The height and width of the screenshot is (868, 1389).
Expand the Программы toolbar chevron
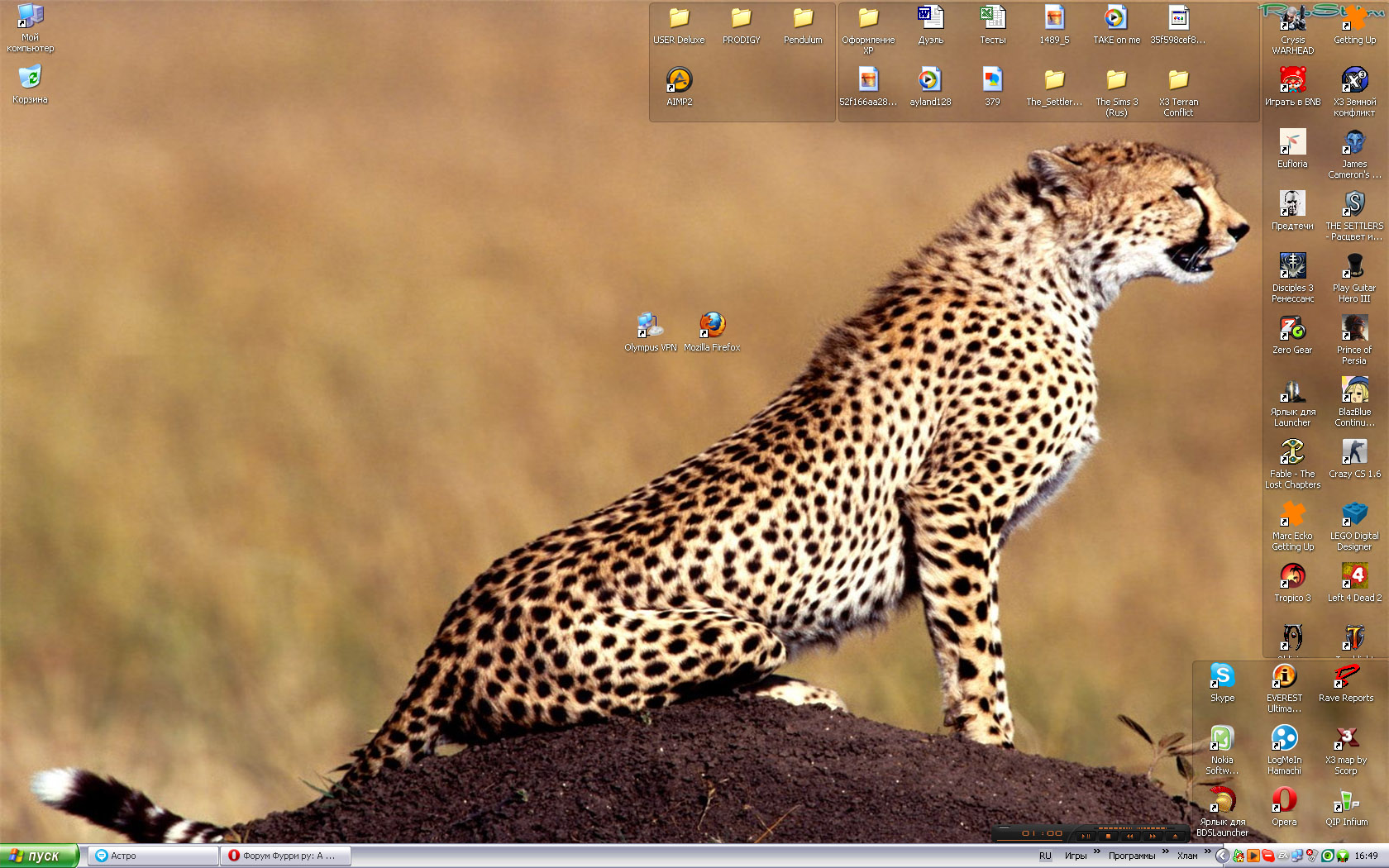click(1166, 851)
